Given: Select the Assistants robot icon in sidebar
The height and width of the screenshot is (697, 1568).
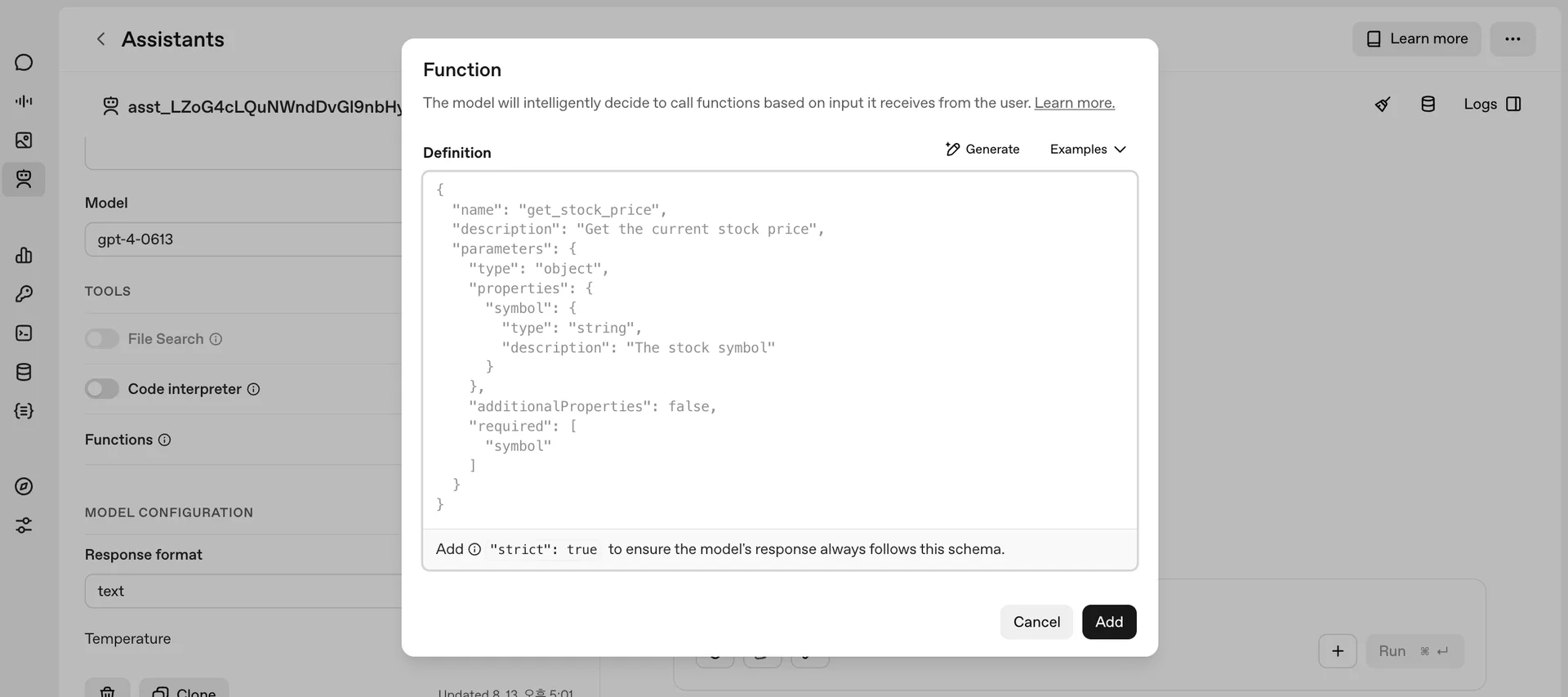Looking at the screenshot, I should coord(24,179).
